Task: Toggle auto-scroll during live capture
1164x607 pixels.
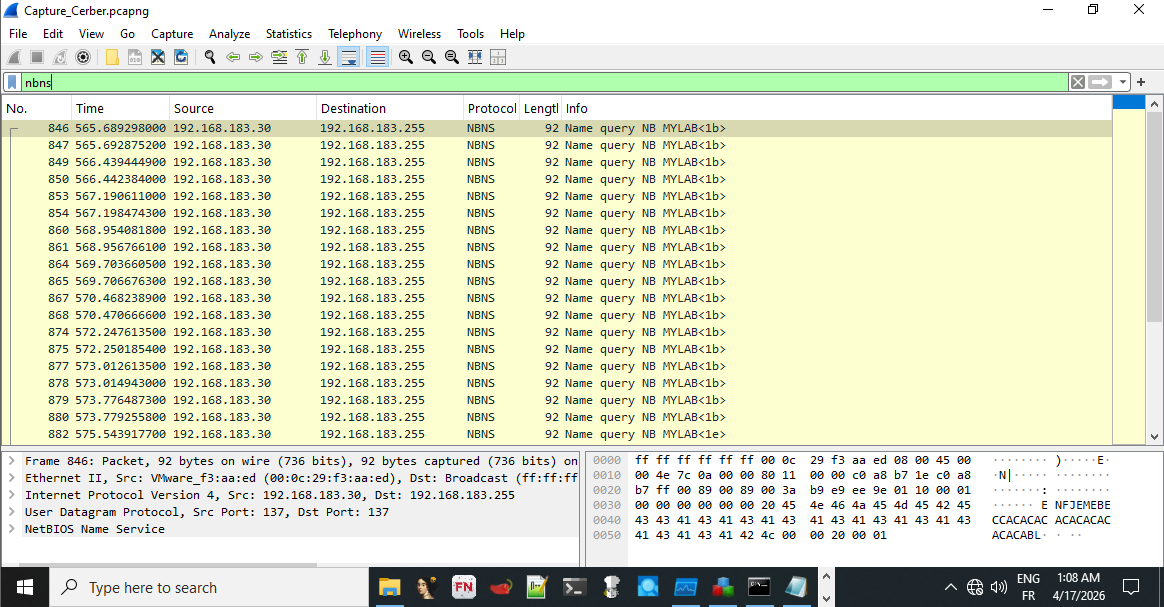Action: [x=348, y=57]
